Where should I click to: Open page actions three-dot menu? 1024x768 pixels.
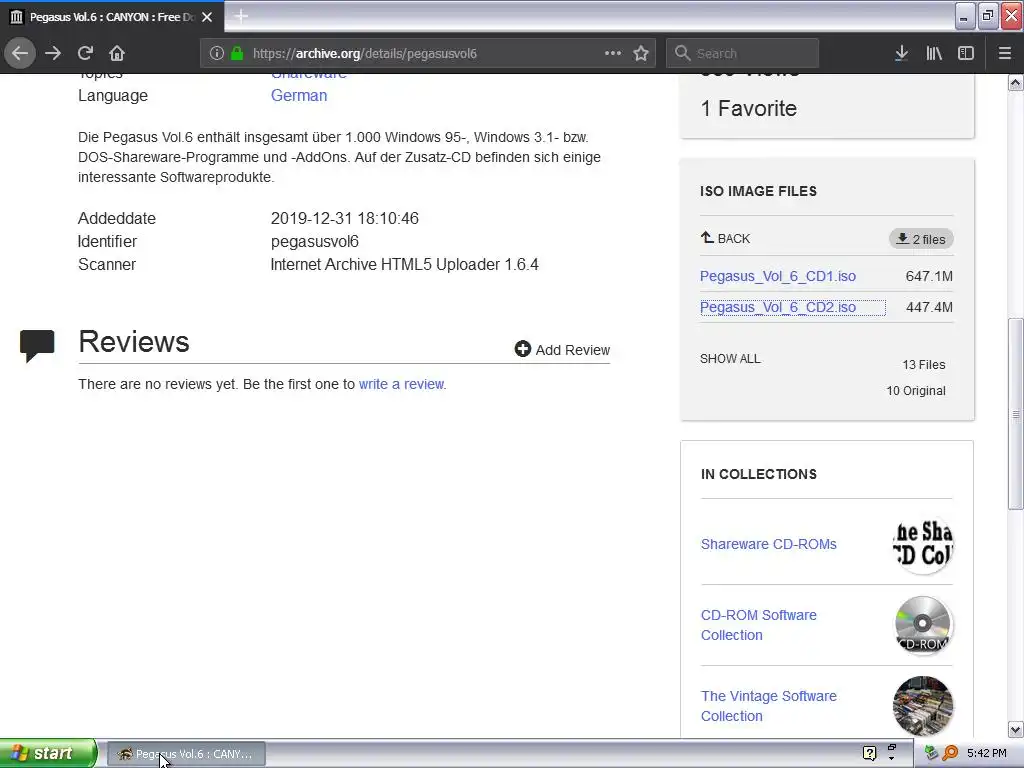tap(613, 53)
